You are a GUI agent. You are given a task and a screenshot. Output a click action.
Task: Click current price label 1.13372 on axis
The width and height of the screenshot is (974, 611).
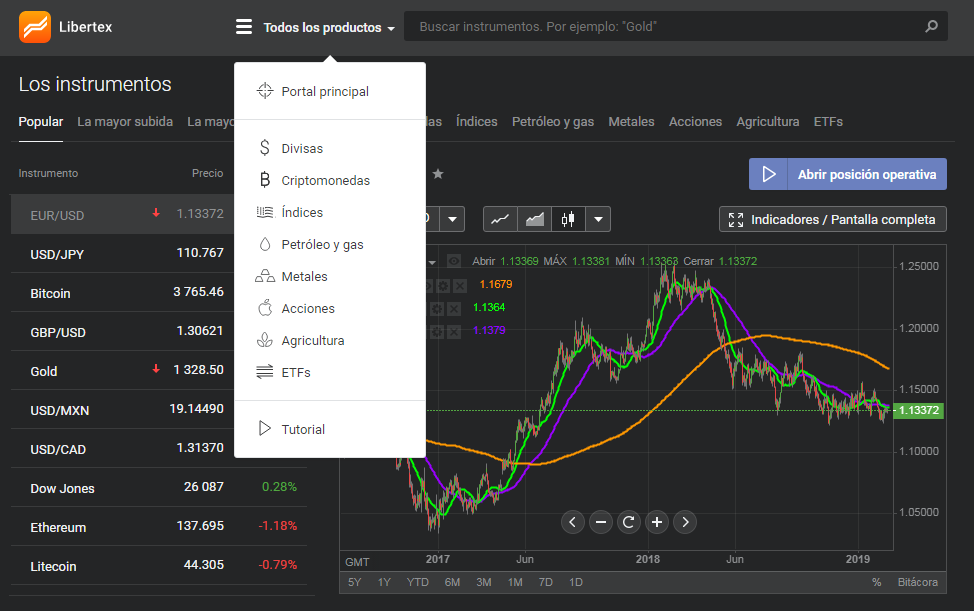pyautogui.click(x=918, y=410)
